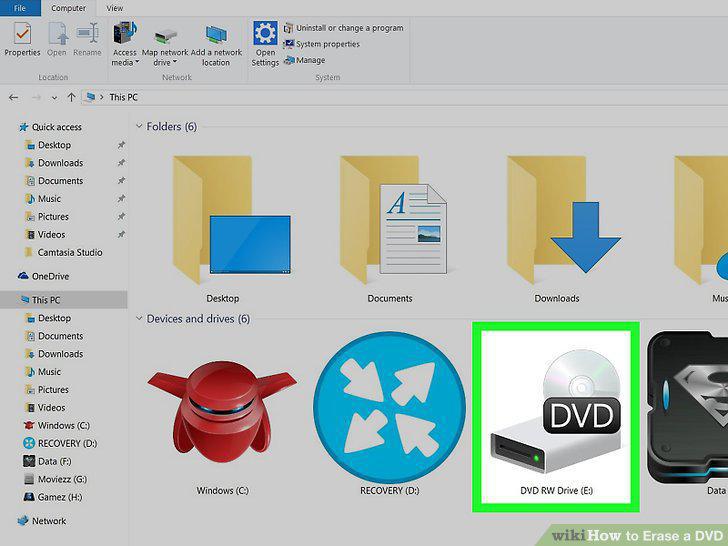The image size is (728, 546).
Task: Go back with the back arrow
Action: [13, 97]
